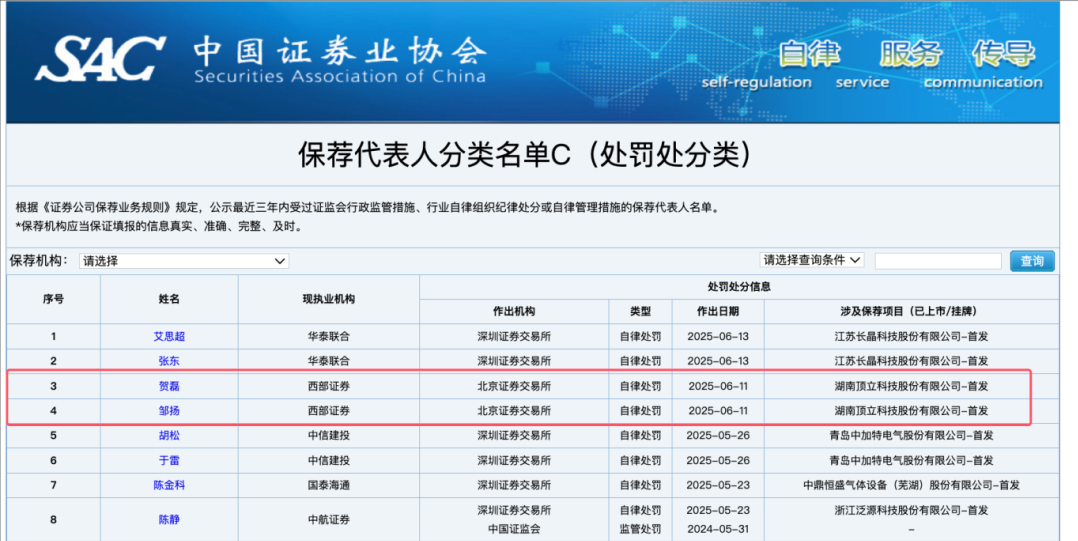1078x541 pixels.
Task: Click 江苏长晶科技股份有限公司-首发 in row 1
Action: [x=911, y=337]
